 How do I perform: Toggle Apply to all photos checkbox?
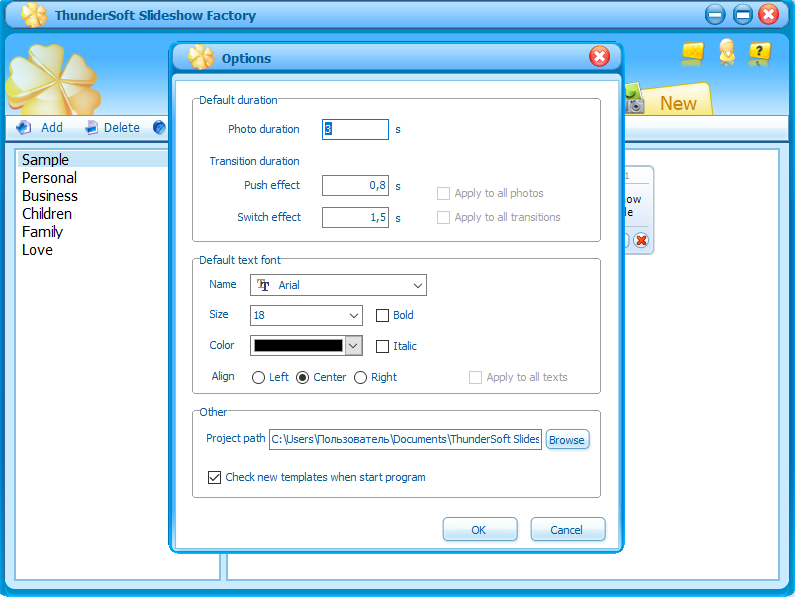(x=443, y=193)
